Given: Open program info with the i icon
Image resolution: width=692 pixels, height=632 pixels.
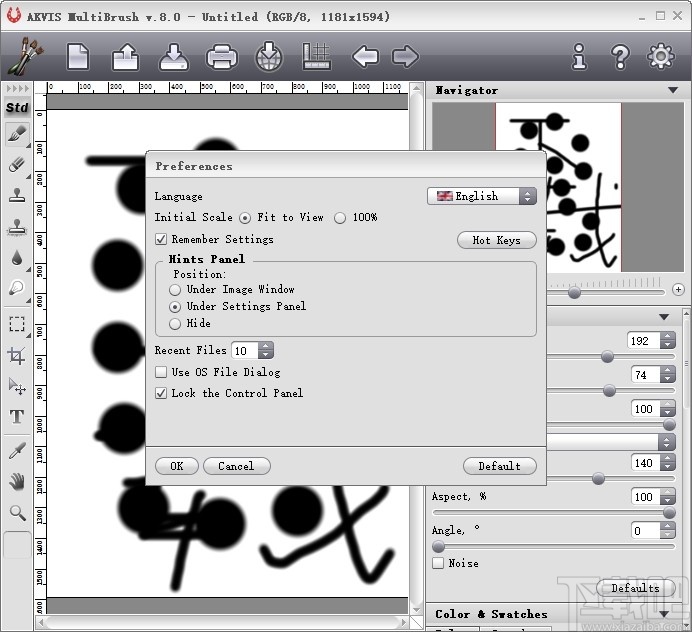Looking at the screenshot, I should pyautogui.click(x=579, y=56).
